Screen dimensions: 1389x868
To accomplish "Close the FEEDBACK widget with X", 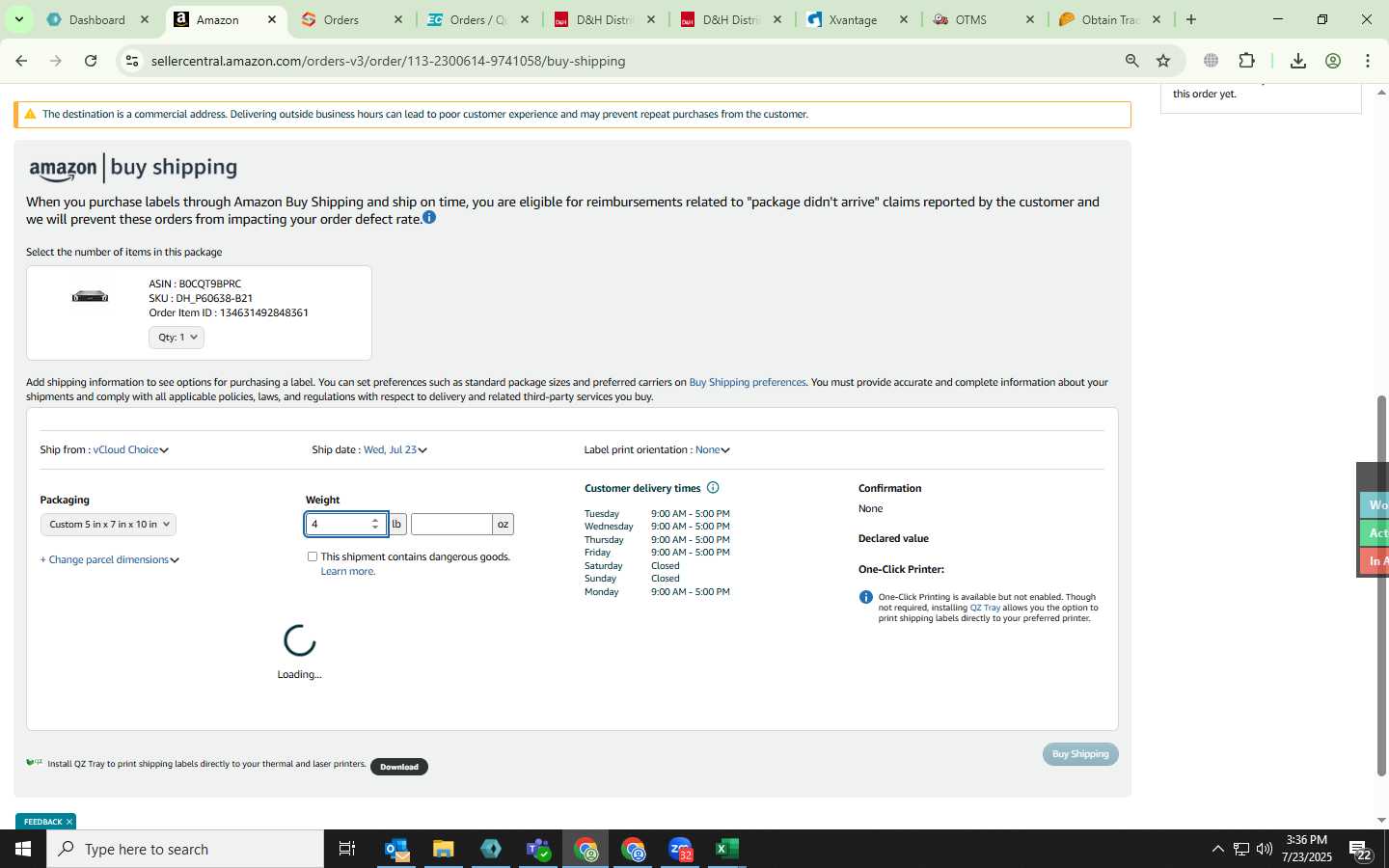I will [69, 822].
